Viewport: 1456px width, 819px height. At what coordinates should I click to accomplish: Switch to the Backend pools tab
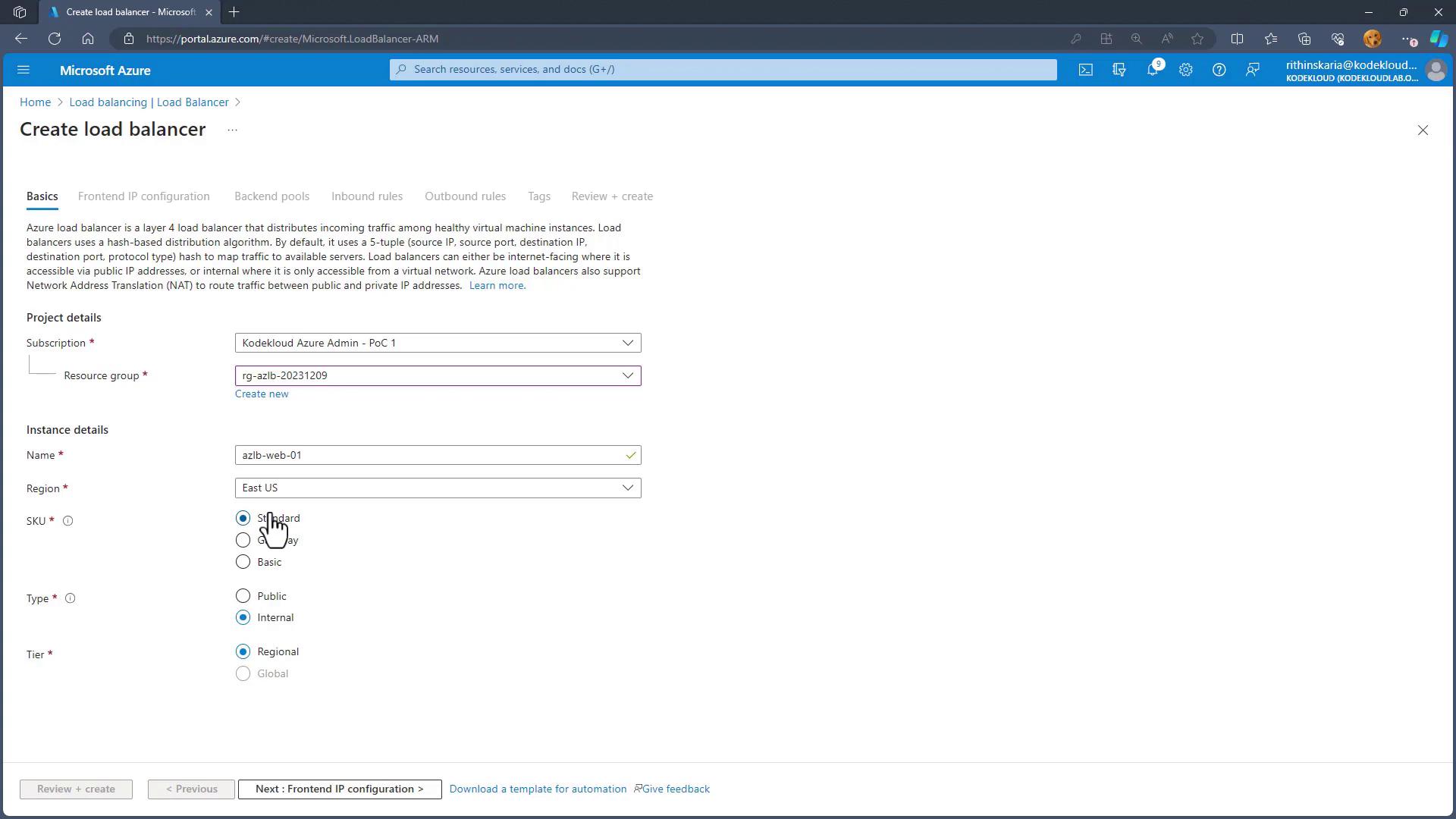coord(271,196)
